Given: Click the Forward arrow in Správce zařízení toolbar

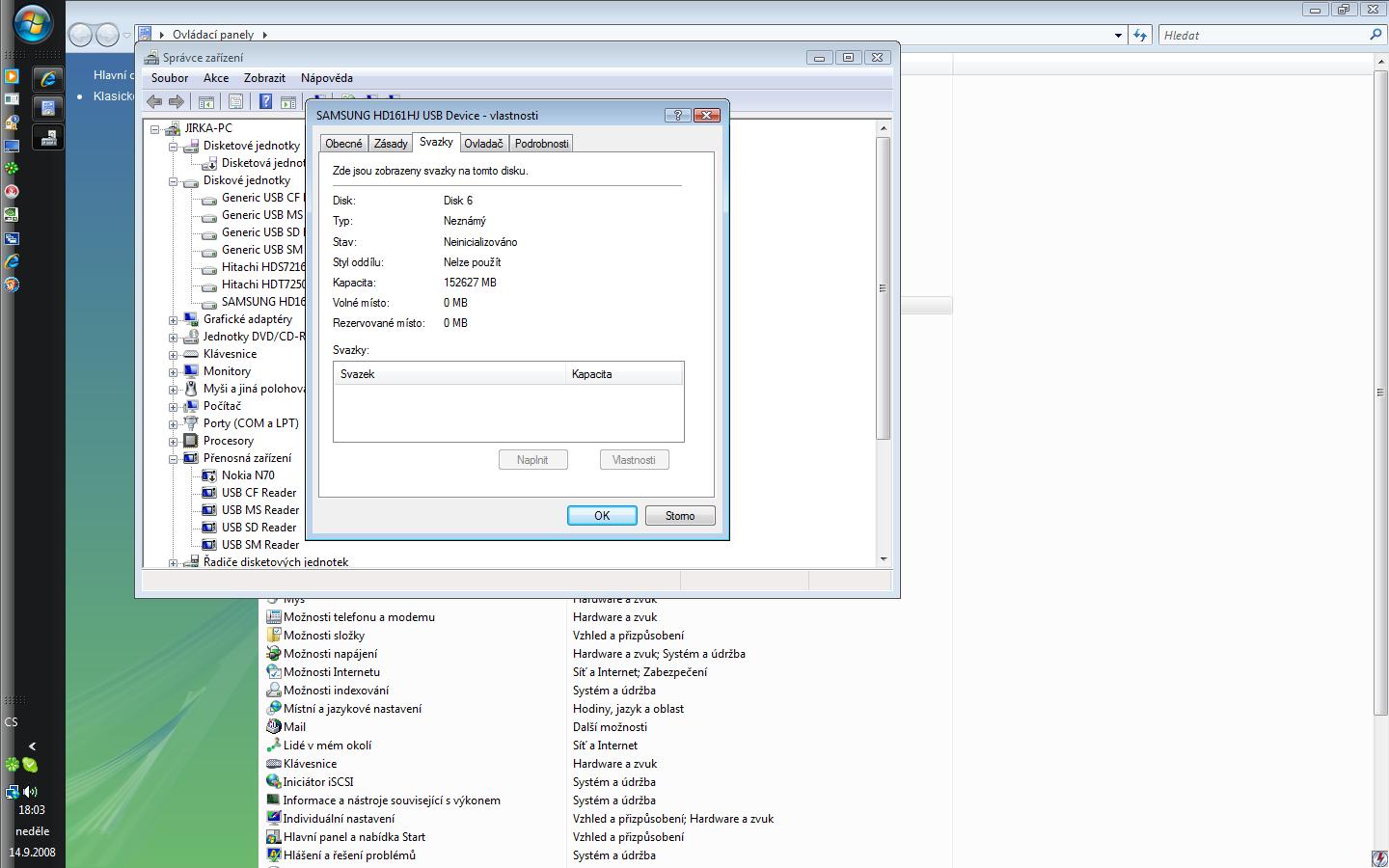Looking at the screenshot, I should (x=177, y=101).
